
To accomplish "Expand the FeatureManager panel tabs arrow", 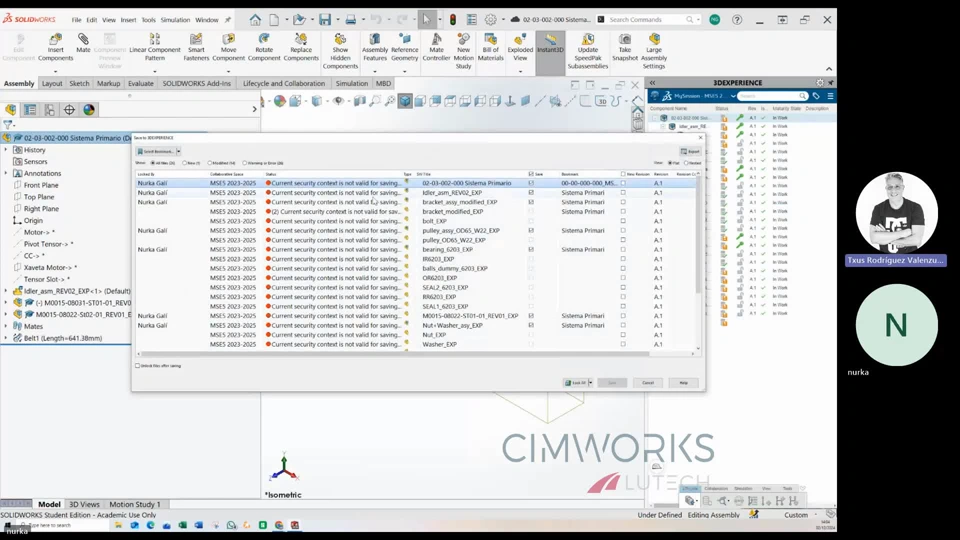I will [x=255, y=110].
